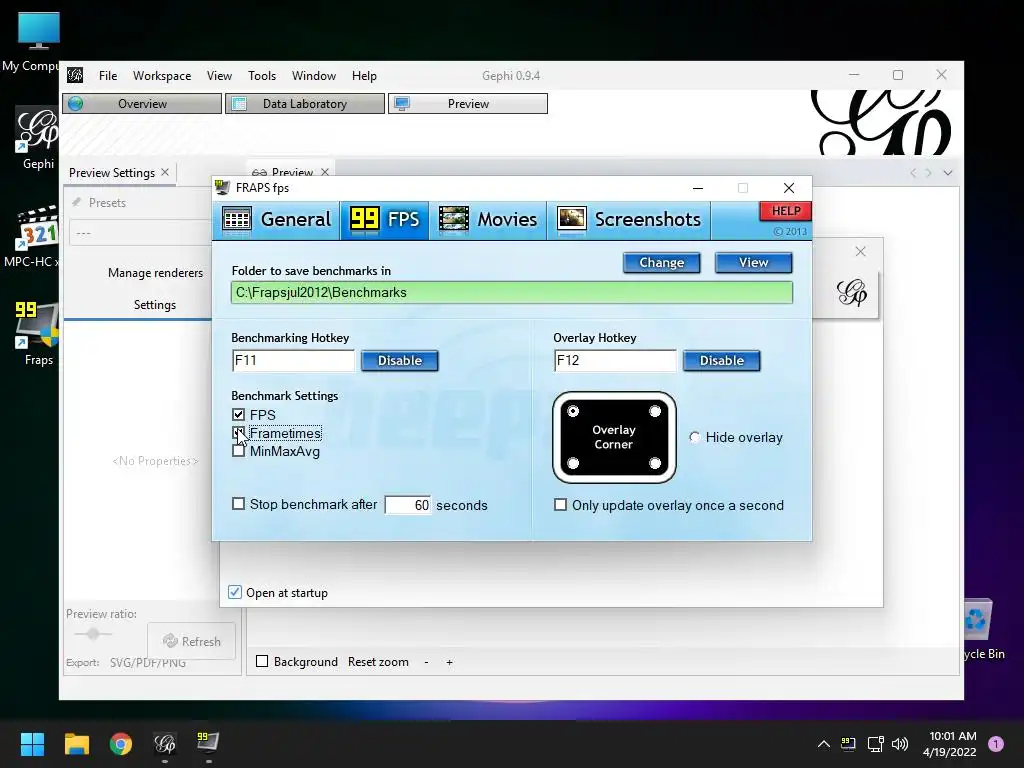The image size is (1024, 768).
Task: Enable the MinMaxAvg checkbox
Action: (238, 451)
